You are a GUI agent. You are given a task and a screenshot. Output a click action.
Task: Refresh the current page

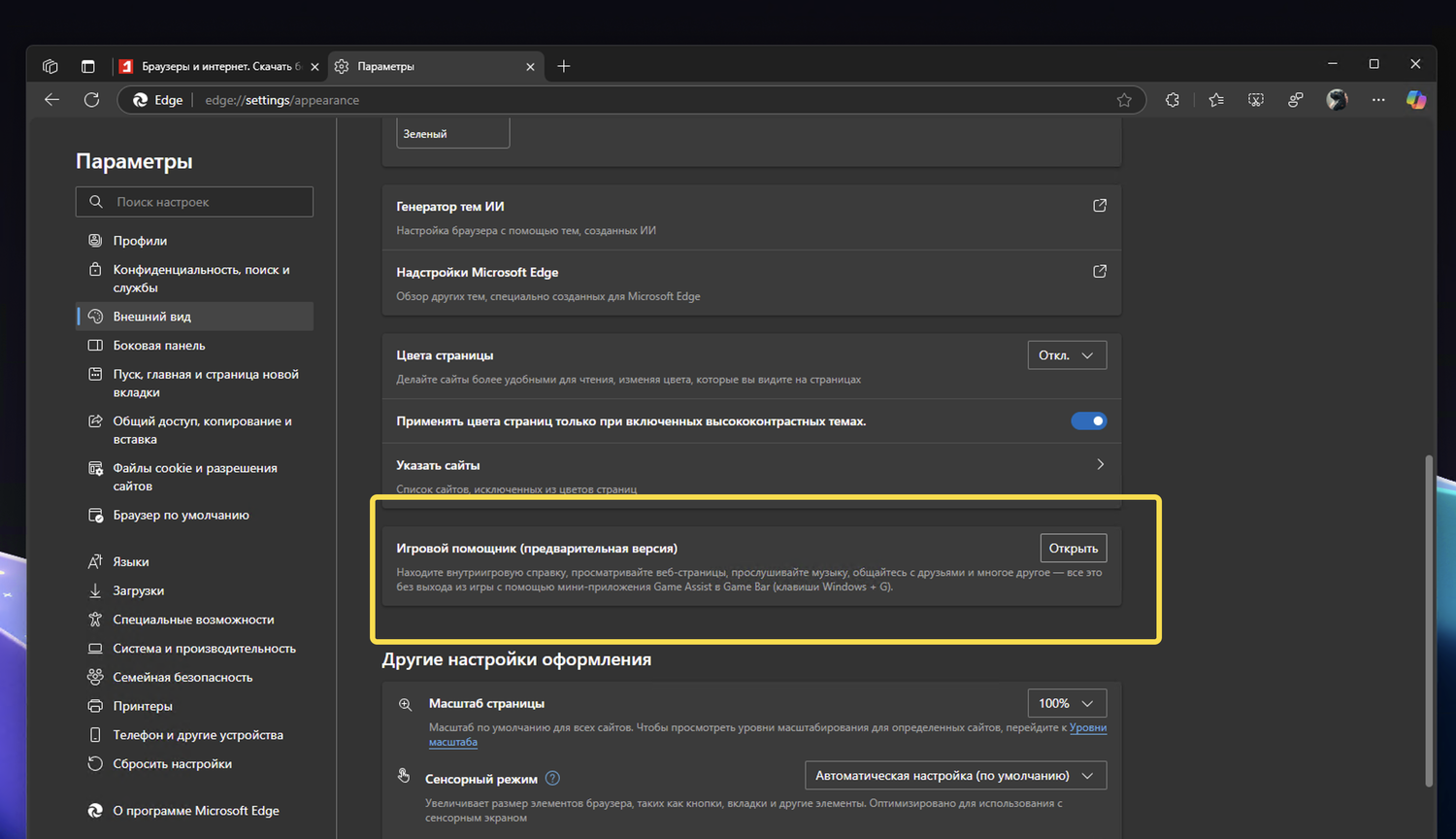click(92, 100)
